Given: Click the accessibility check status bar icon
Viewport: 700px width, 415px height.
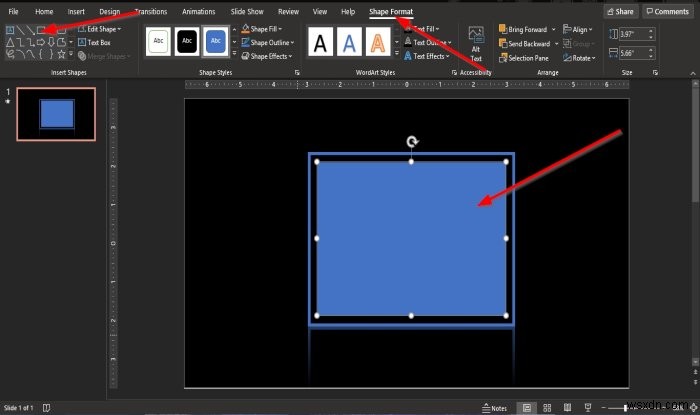Looking at the screenshot, I should click(46, 408).
